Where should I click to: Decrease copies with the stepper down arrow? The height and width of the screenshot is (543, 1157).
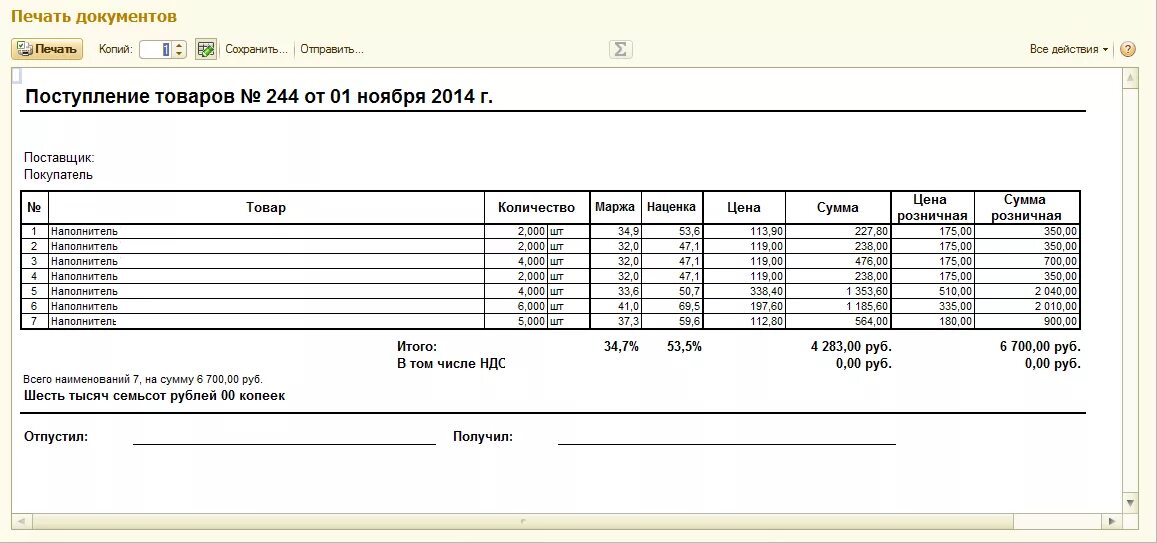coord(179,54)
